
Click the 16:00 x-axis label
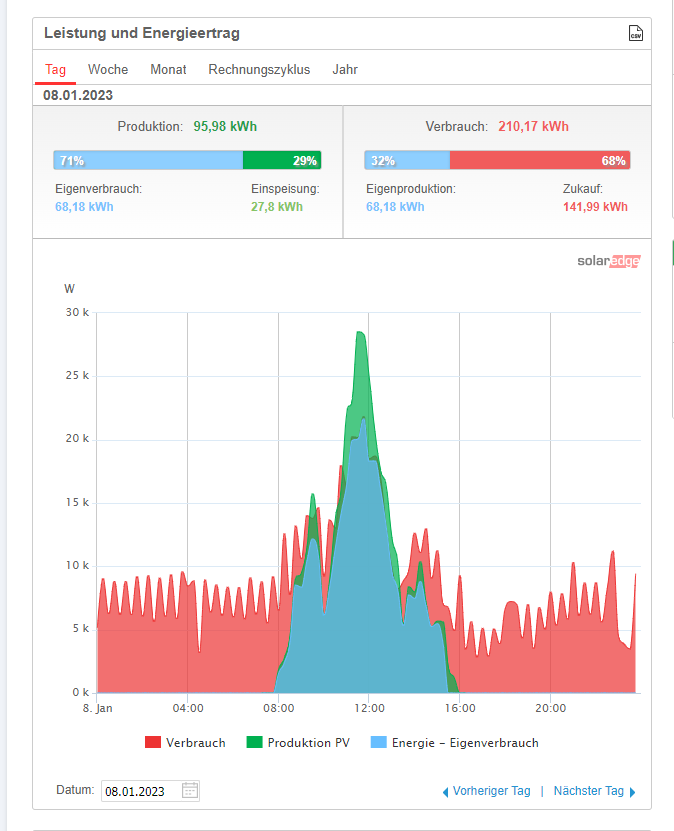tap(460, 708)
